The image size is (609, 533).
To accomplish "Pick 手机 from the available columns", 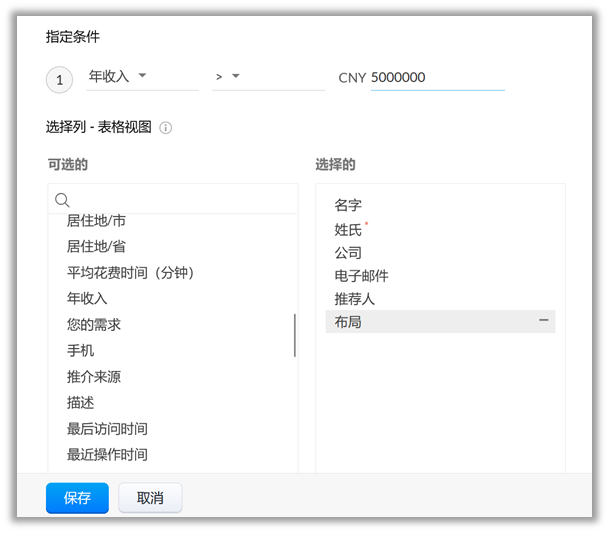I will click(81, 350).
